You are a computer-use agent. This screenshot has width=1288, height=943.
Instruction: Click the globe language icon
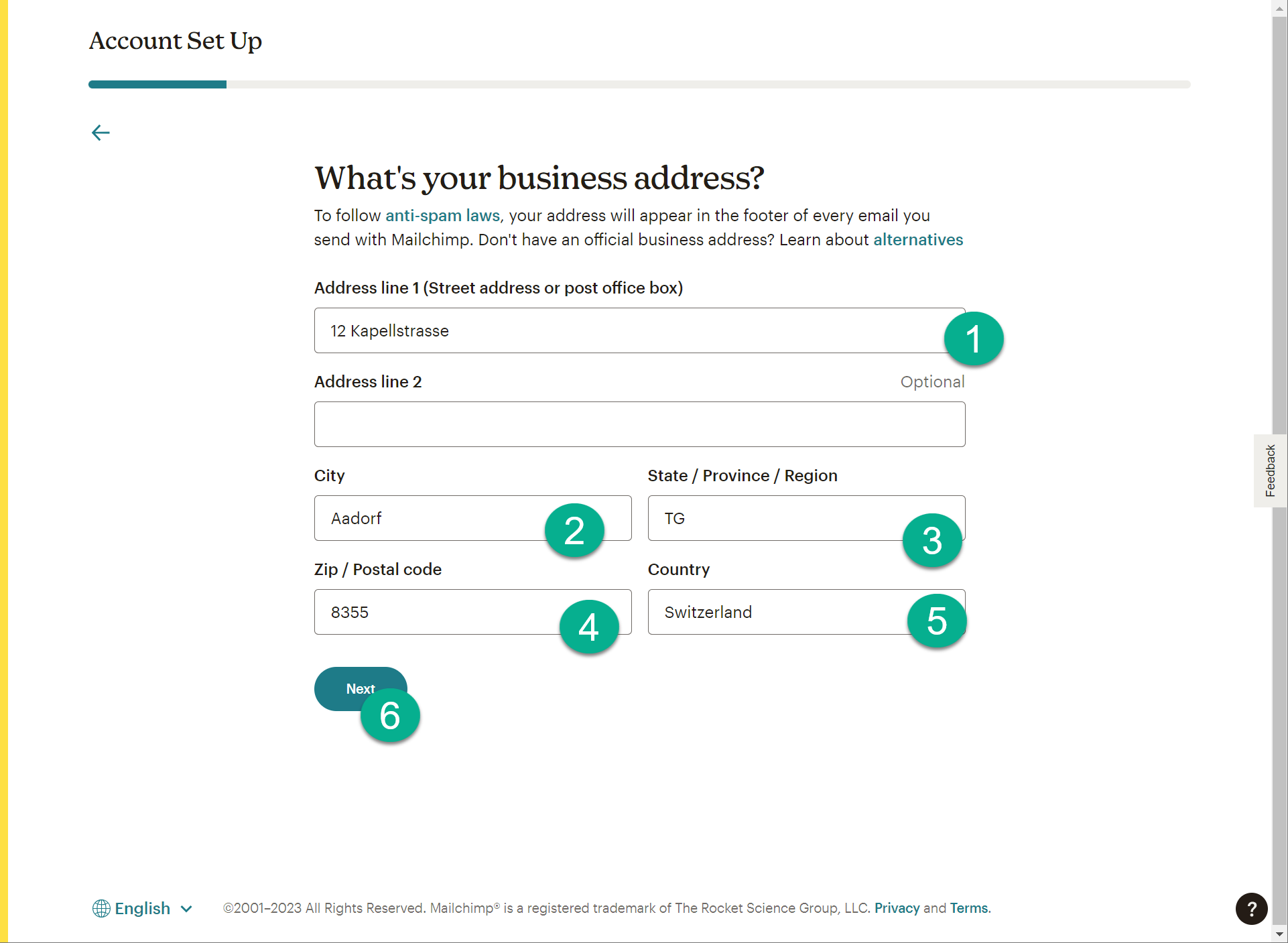click(x=101, y=908)
